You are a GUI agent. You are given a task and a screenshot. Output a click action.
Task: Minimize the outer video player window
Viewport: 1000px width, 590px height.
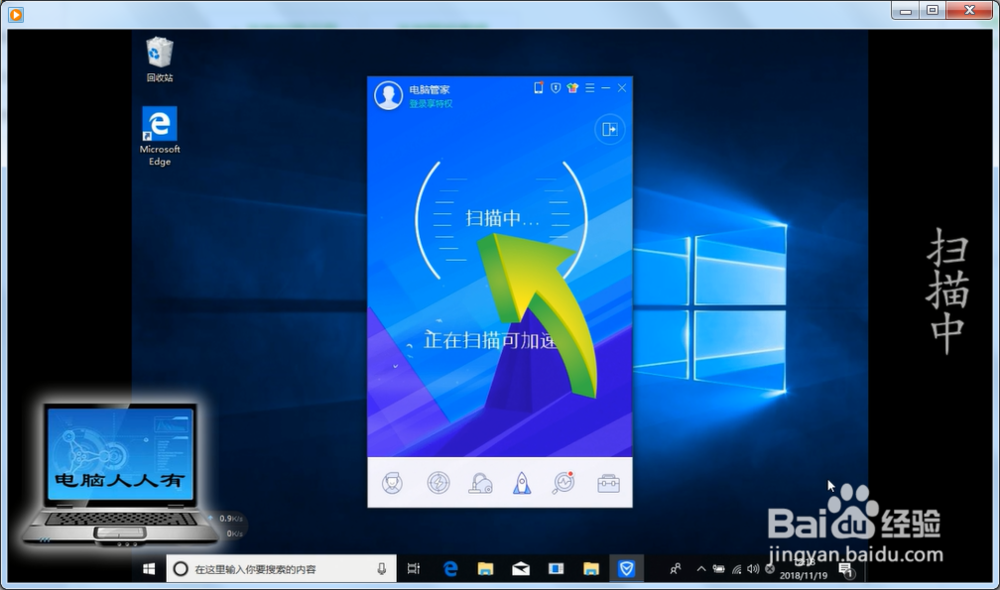coord(906,10)
